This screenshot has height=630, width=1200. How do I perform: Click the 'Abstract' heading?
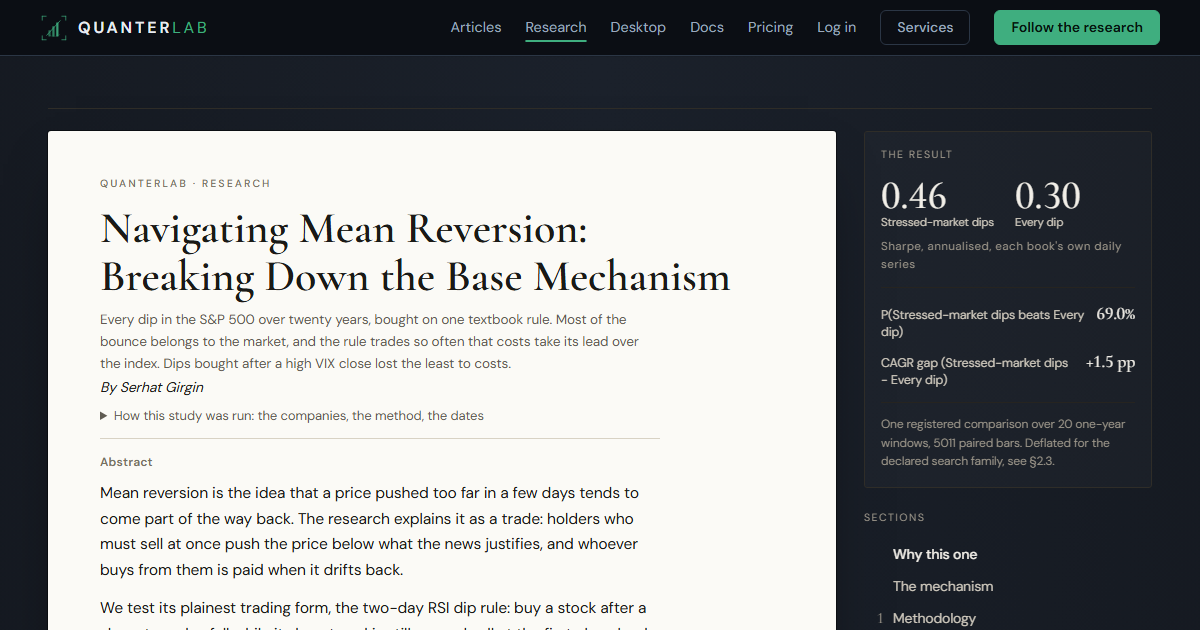point(126,462)
